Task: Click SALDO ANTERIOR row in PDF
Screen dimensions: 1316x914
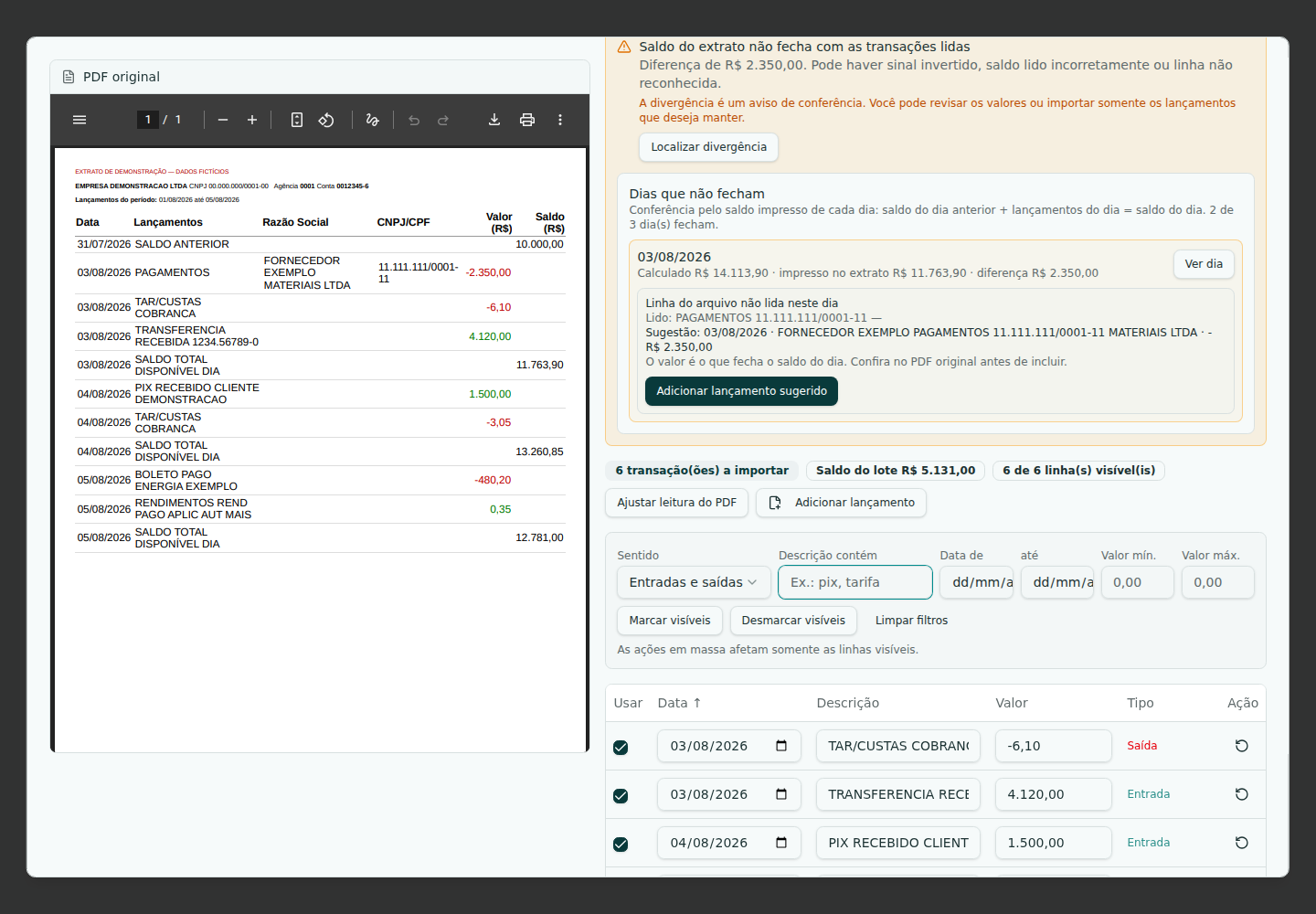Action: click(320, 244)
